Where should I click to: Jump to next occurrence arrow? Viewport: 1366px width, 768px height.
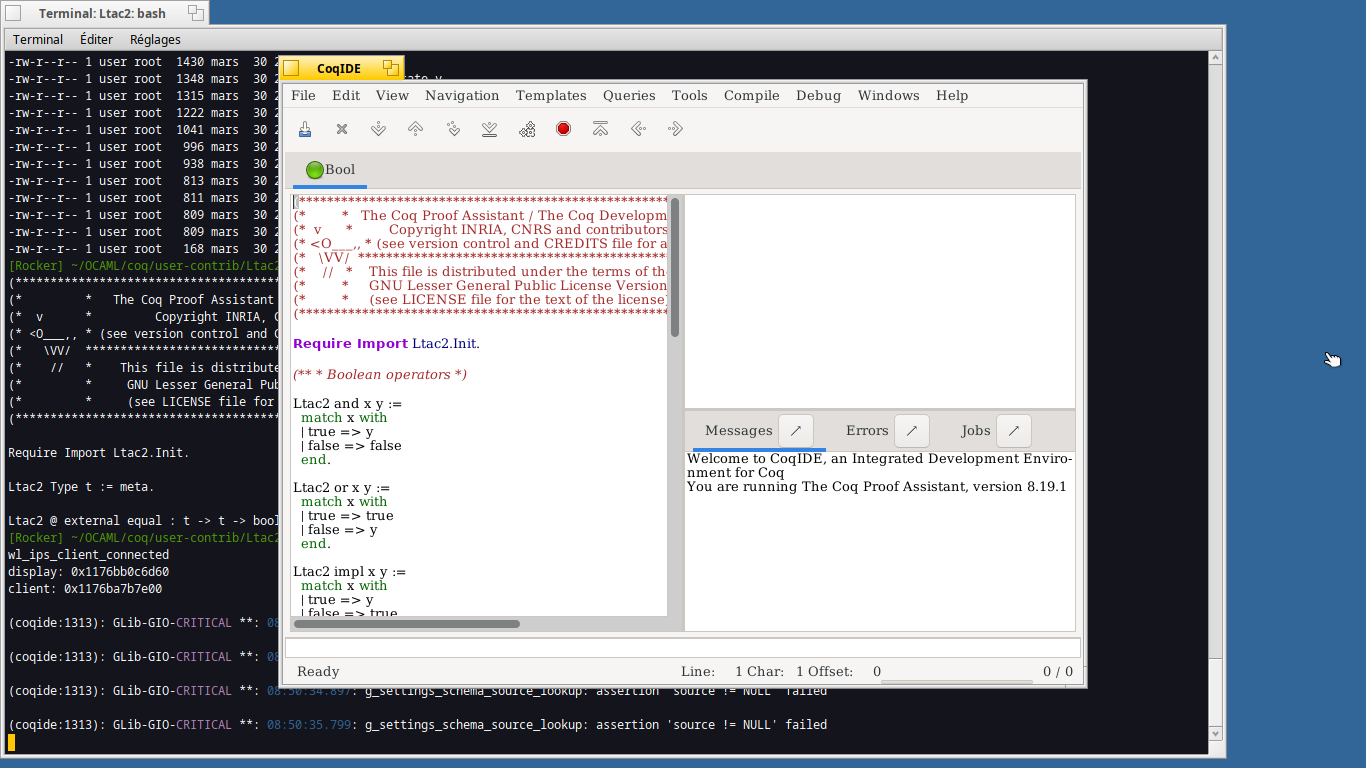click(675, 129)
